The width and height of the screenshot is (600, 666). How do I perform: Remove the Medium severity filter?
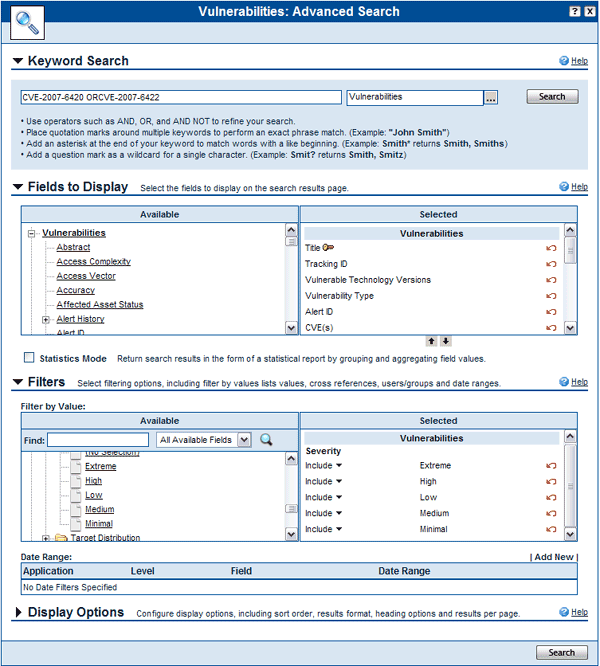coord(551,514)
